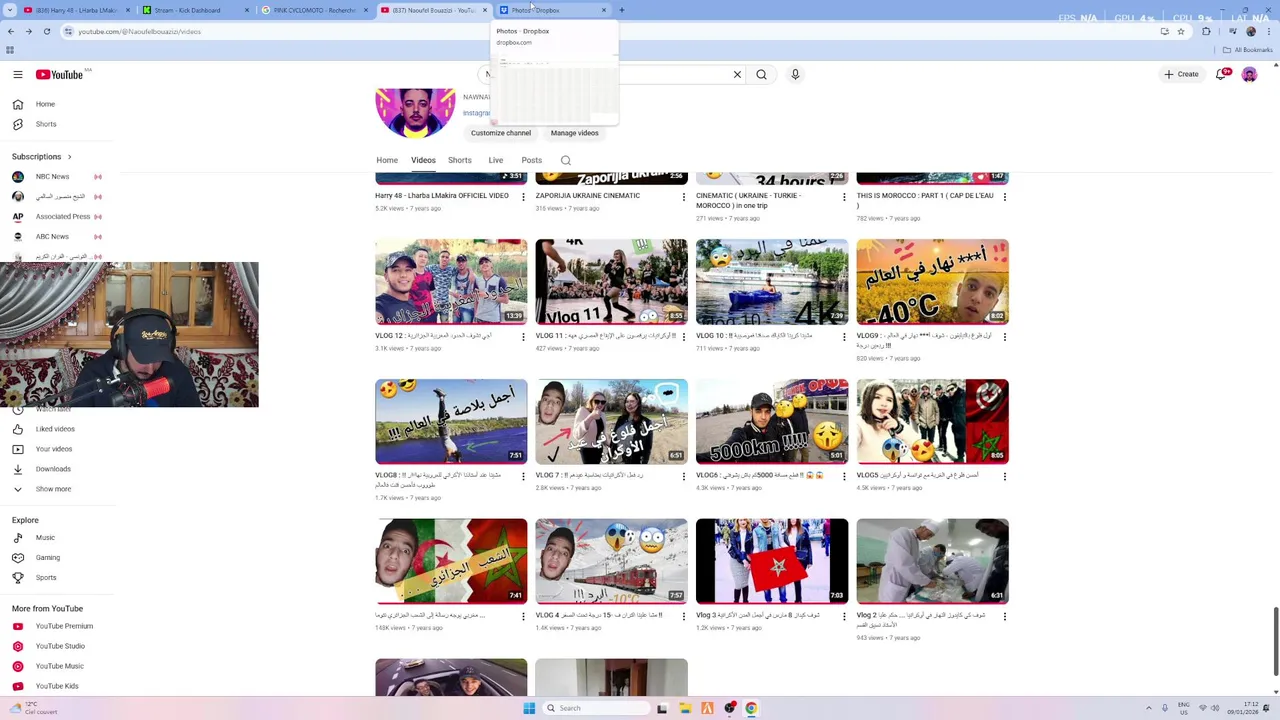Close the Stream - Kick Dashboard tab
The image size is (1280, 720).
[246, 10]
